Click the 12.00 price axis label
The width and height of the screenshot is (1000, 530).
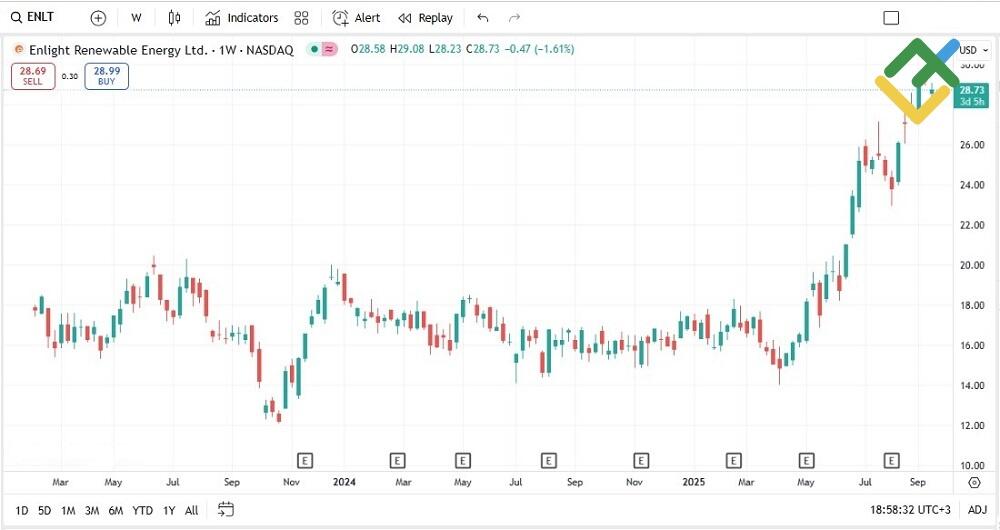(x=972, y=425)
